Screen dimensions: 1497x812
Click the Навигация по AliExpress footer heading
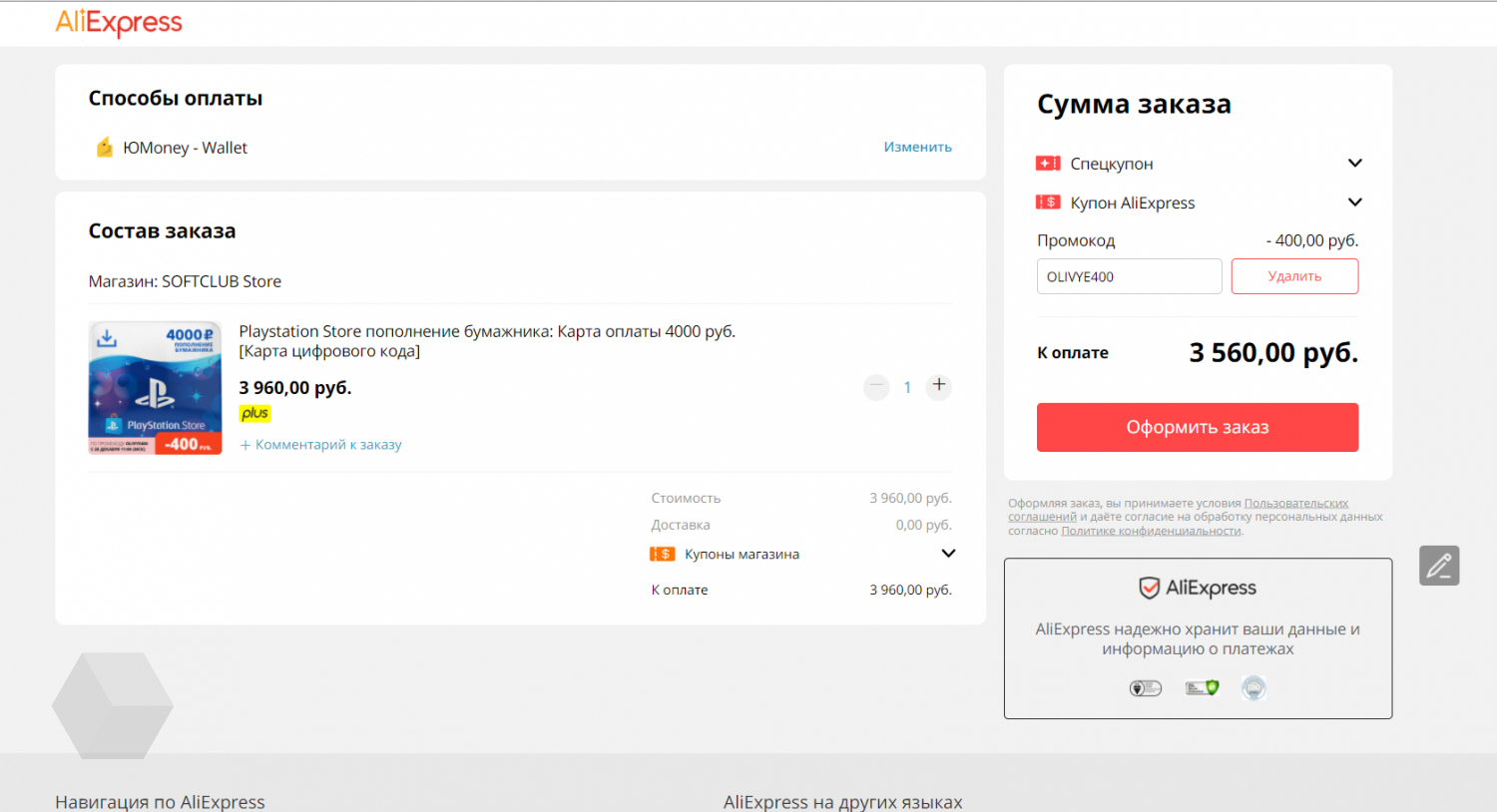(x=160, y=801)
